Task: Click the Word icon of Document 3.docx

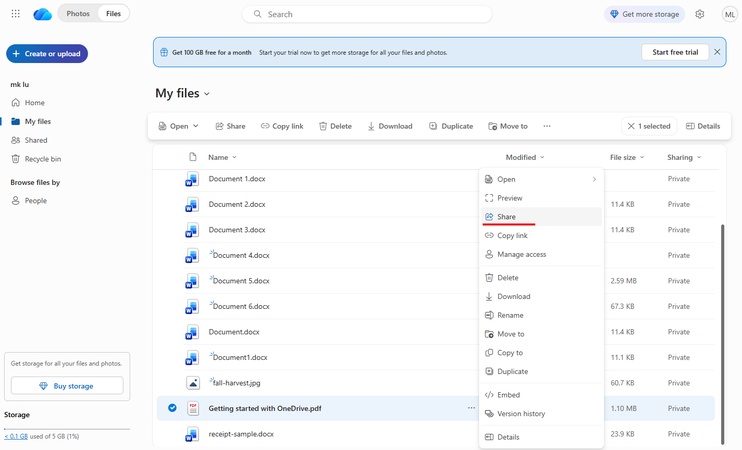Action: tap(192, 230)
